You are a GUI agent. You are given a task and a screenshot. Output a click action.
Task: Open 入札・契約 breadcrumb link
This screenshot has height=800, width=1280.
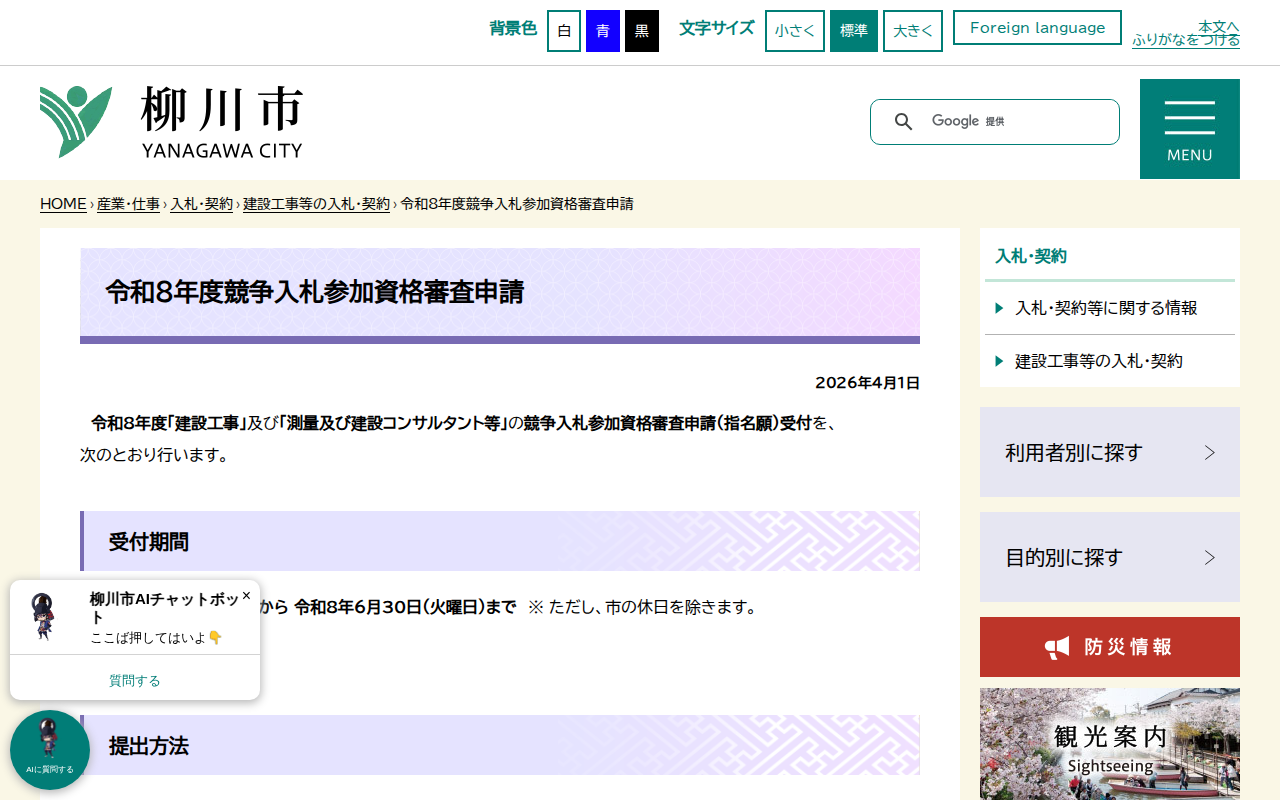click(201, 204)
